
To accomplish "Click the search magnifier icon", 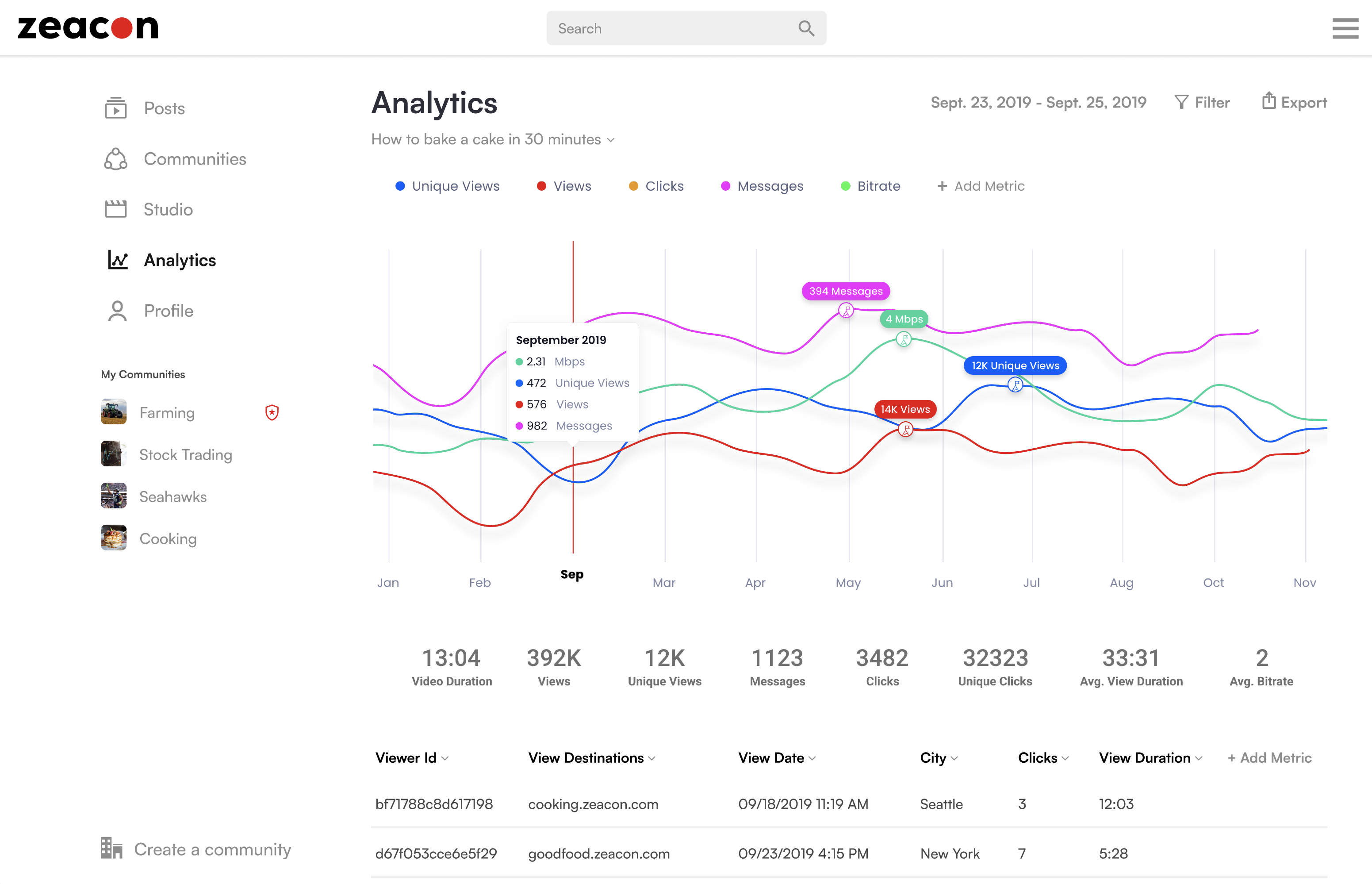I will (x=806, y=28).
